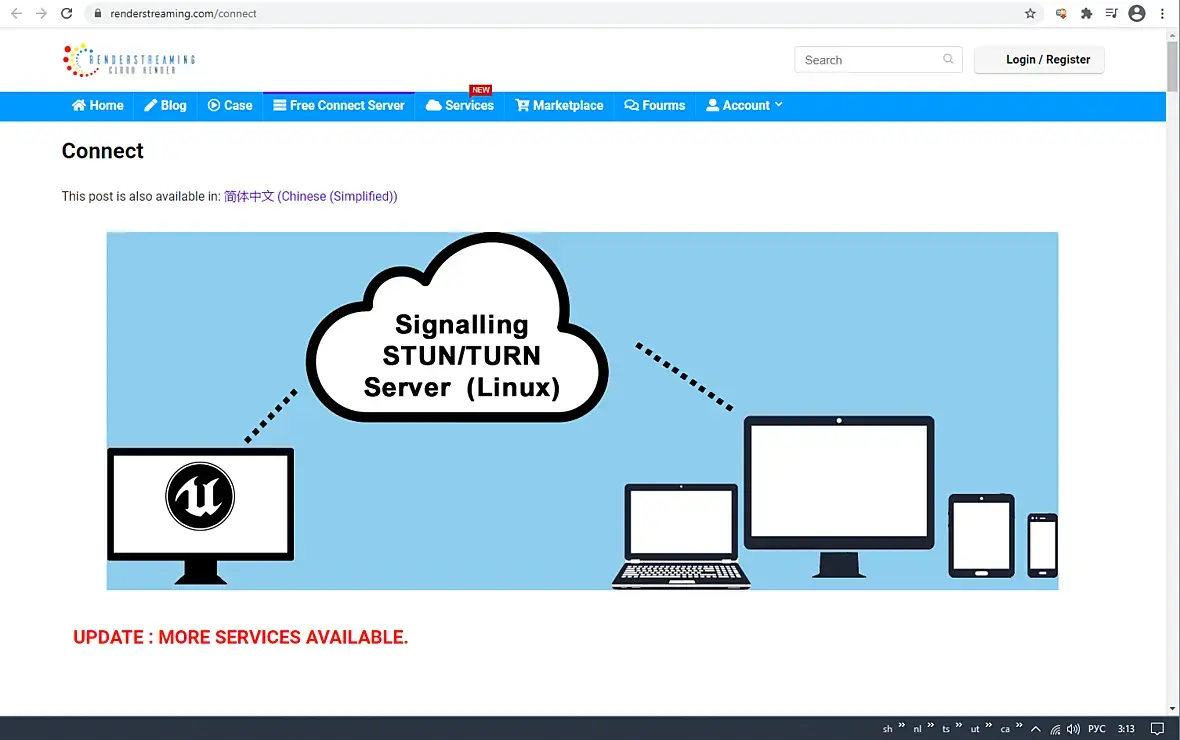Screen dimensions: 1180x740
Task: Click inside the Search input field
Action: pos(869,59)
